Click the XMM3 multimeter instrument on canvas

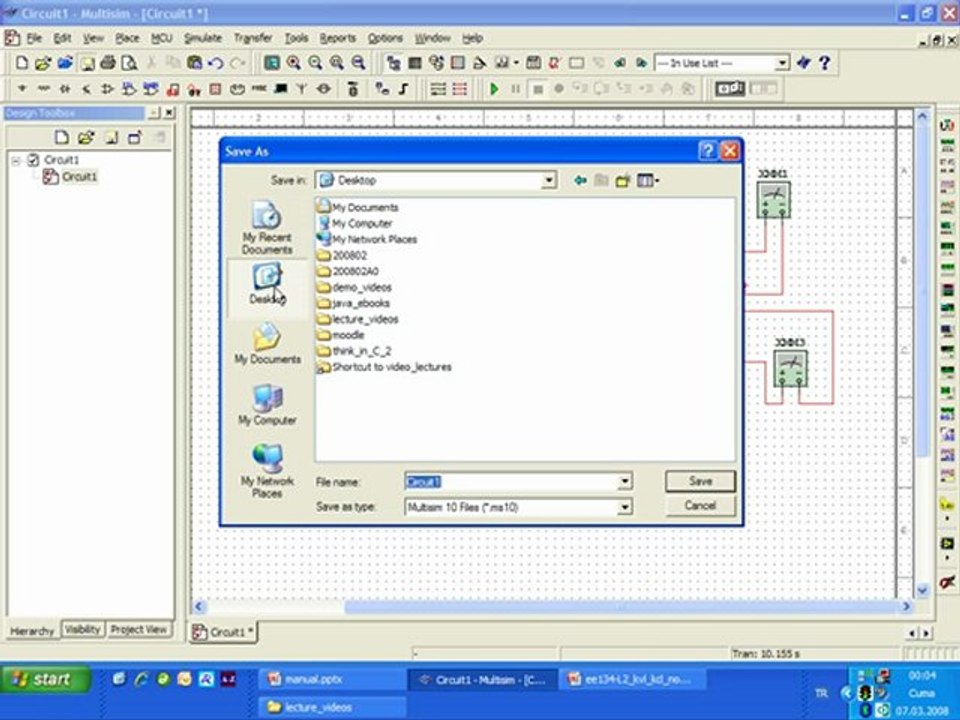(x=790, y=368)
